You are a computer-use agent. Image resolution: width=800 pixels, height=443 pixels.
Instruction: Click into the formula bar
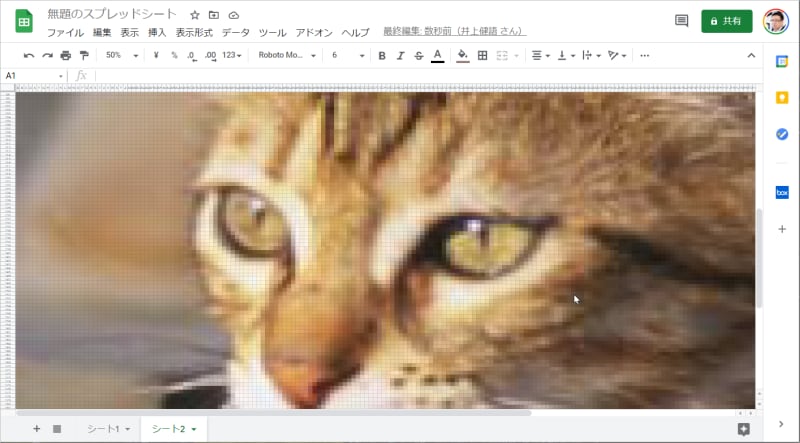click(x=428, y=76)
